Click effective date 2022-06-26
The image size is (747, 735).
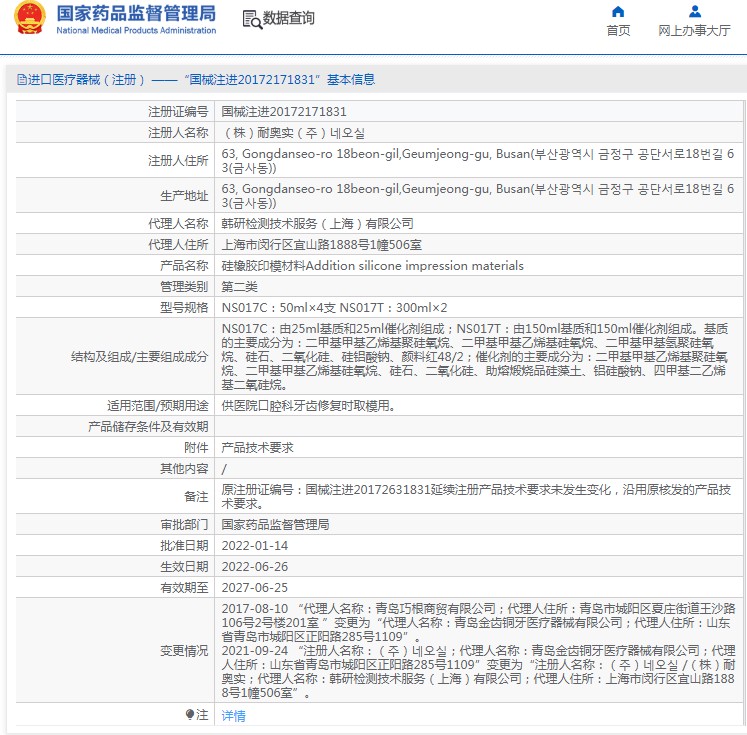click(255, 567)
